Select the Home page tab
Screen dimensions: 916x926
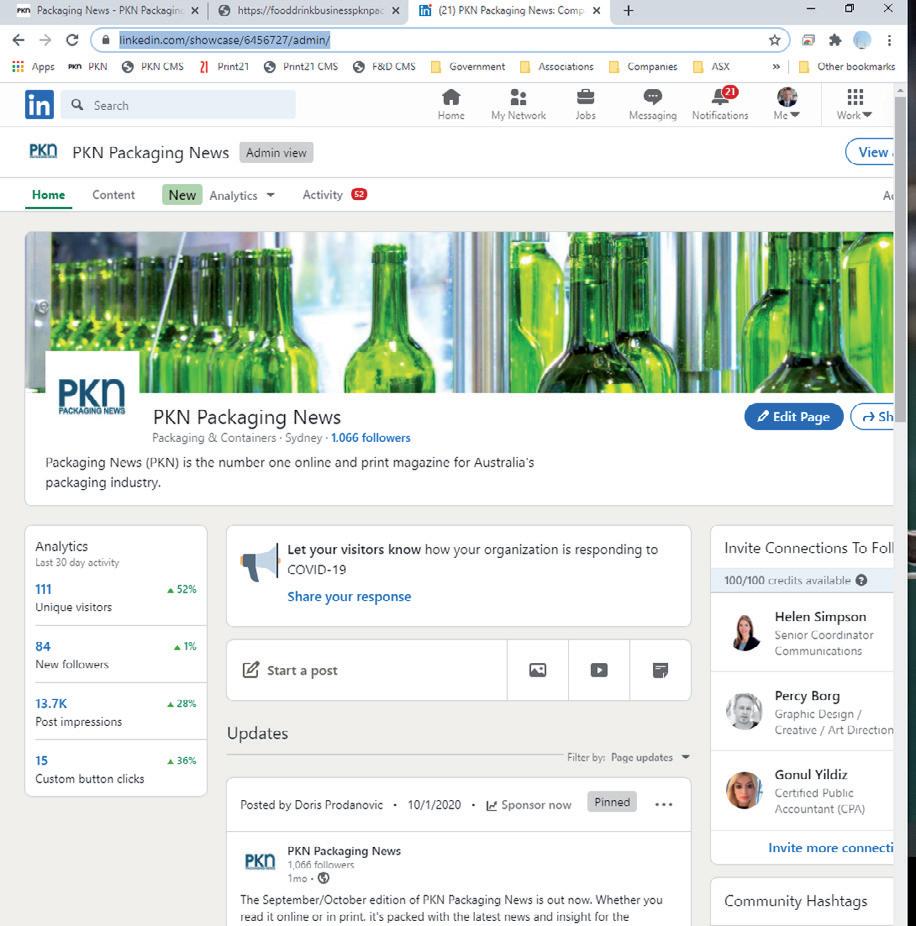(48, 195)
